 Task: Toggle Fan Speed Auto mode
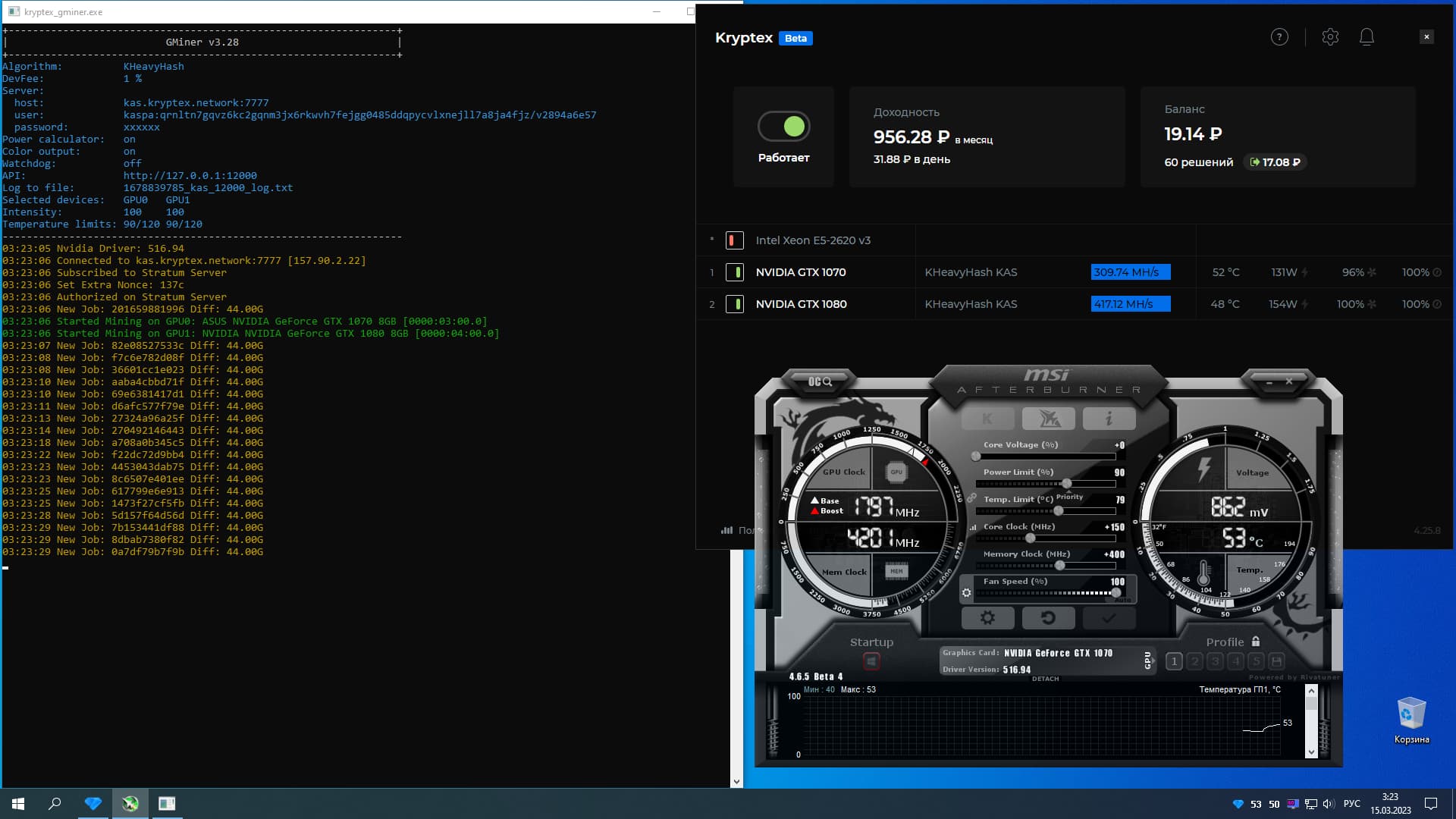pos(1123,601)
